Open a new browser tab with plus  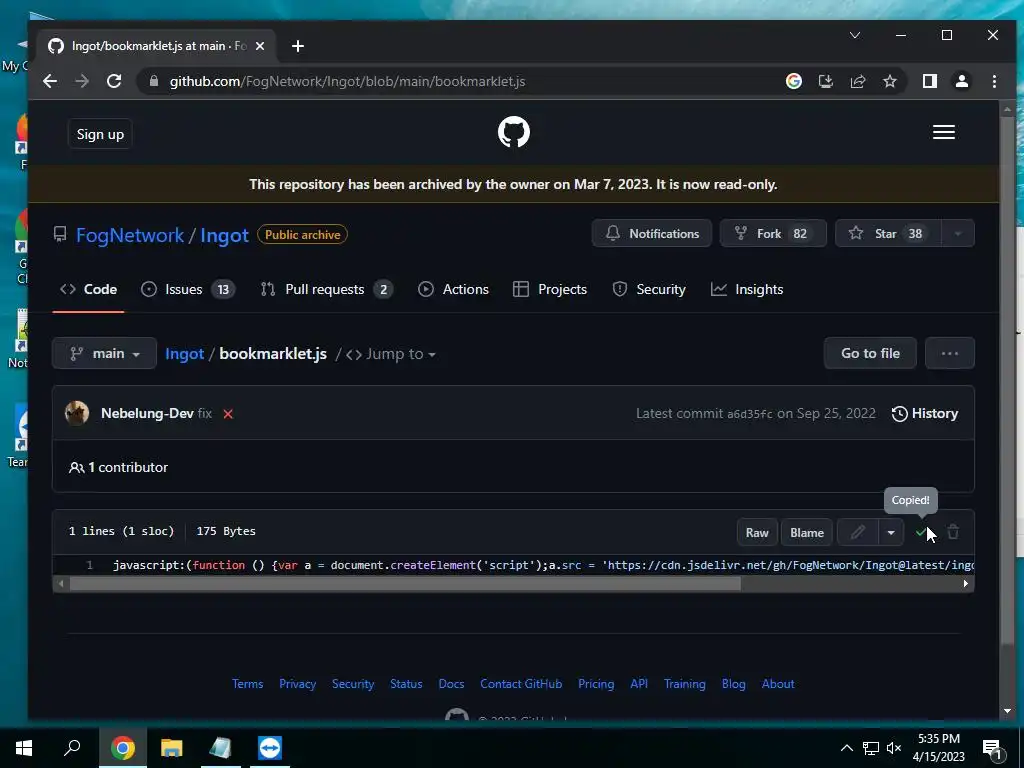tap(298, 46)
